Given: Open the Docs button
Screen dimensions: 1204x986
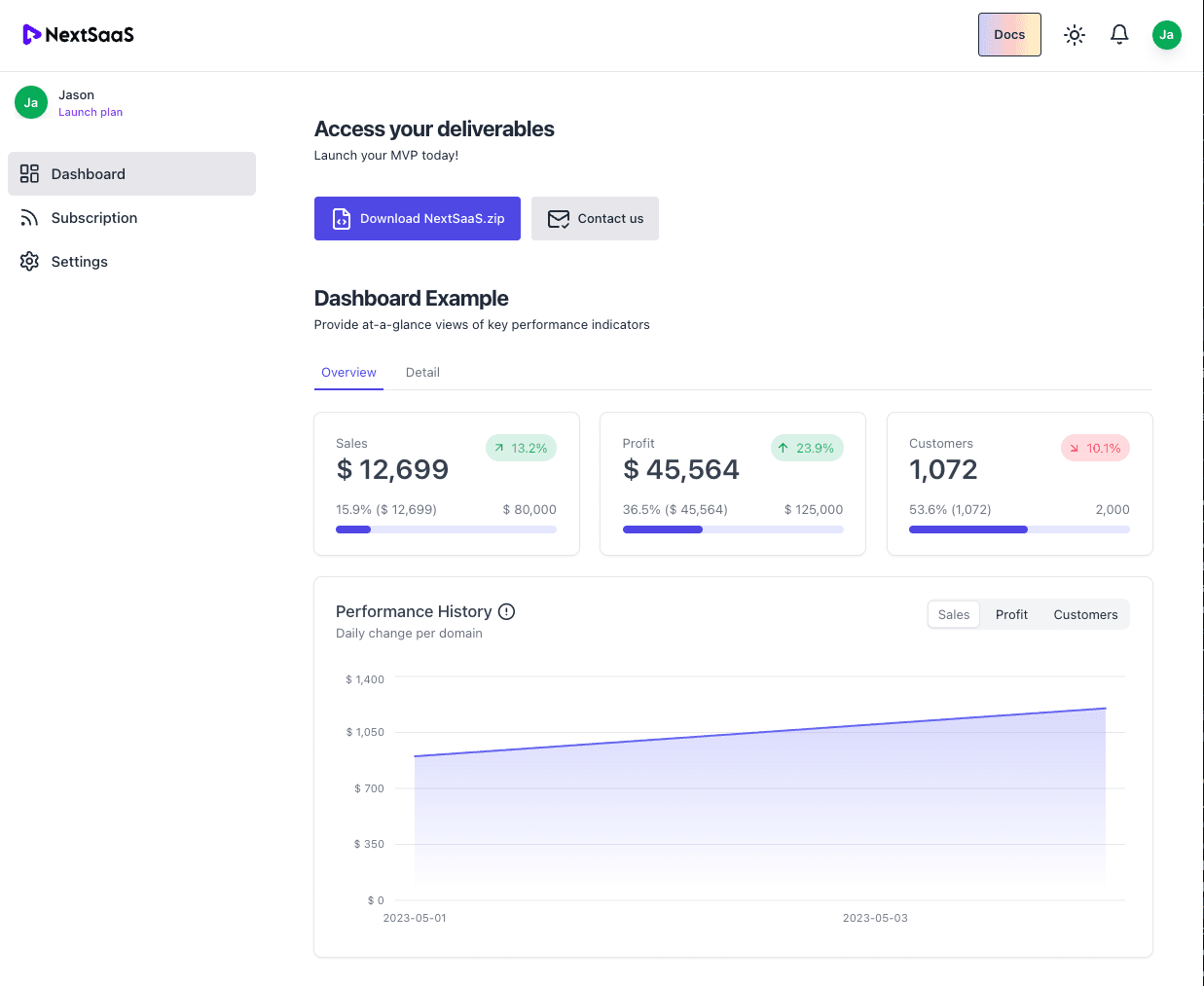Looking at the screenshot, I should pyautogui.click(x=1009, y=35).
